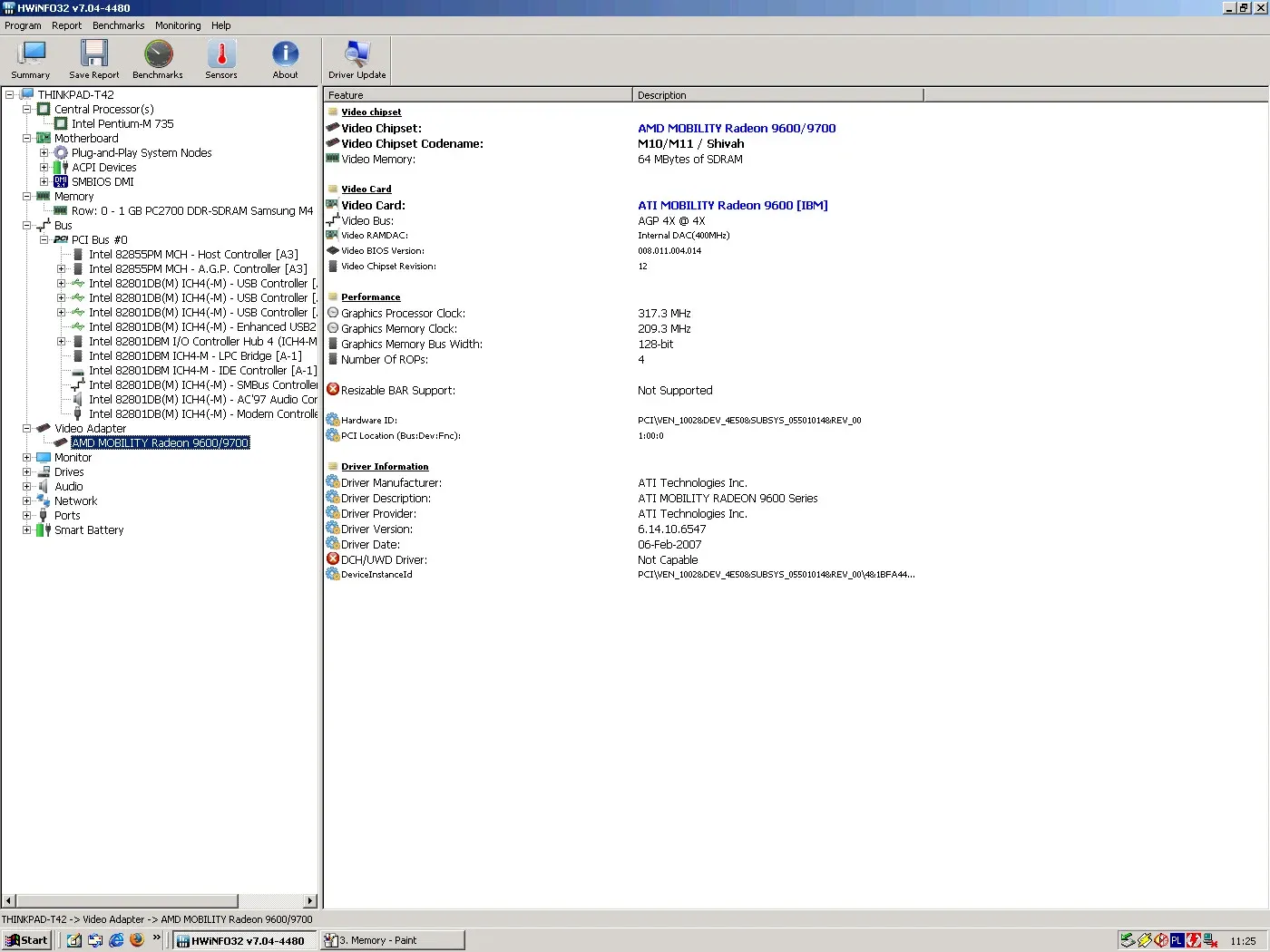This screenshot has height=952, width=1270.
Task: Expand the Monitor tree node
Action: (26, 457)
